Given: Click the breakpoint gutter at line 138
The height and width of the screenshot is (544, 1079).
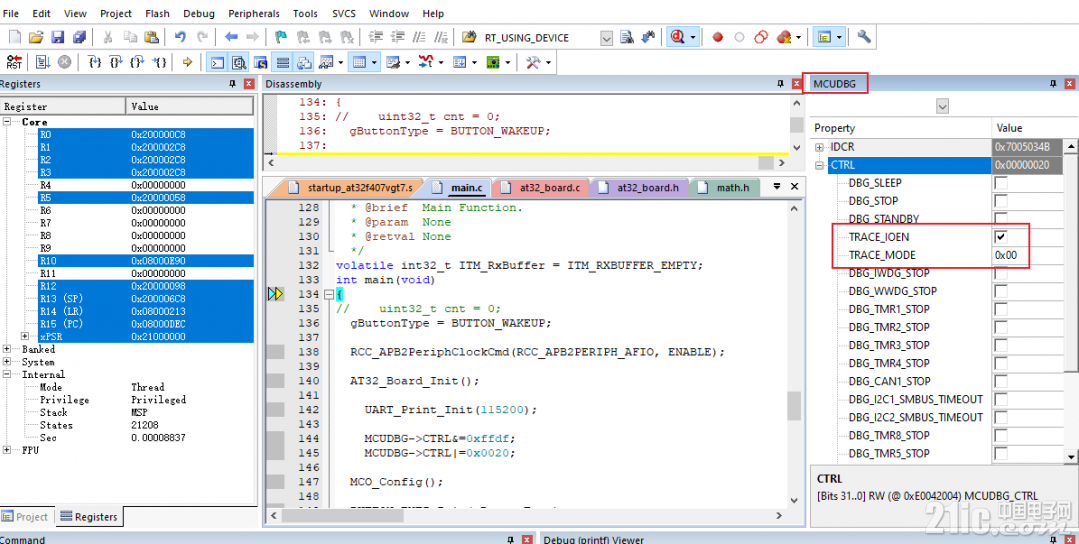Looking at the screenshot, I should (x=275, y=352).
